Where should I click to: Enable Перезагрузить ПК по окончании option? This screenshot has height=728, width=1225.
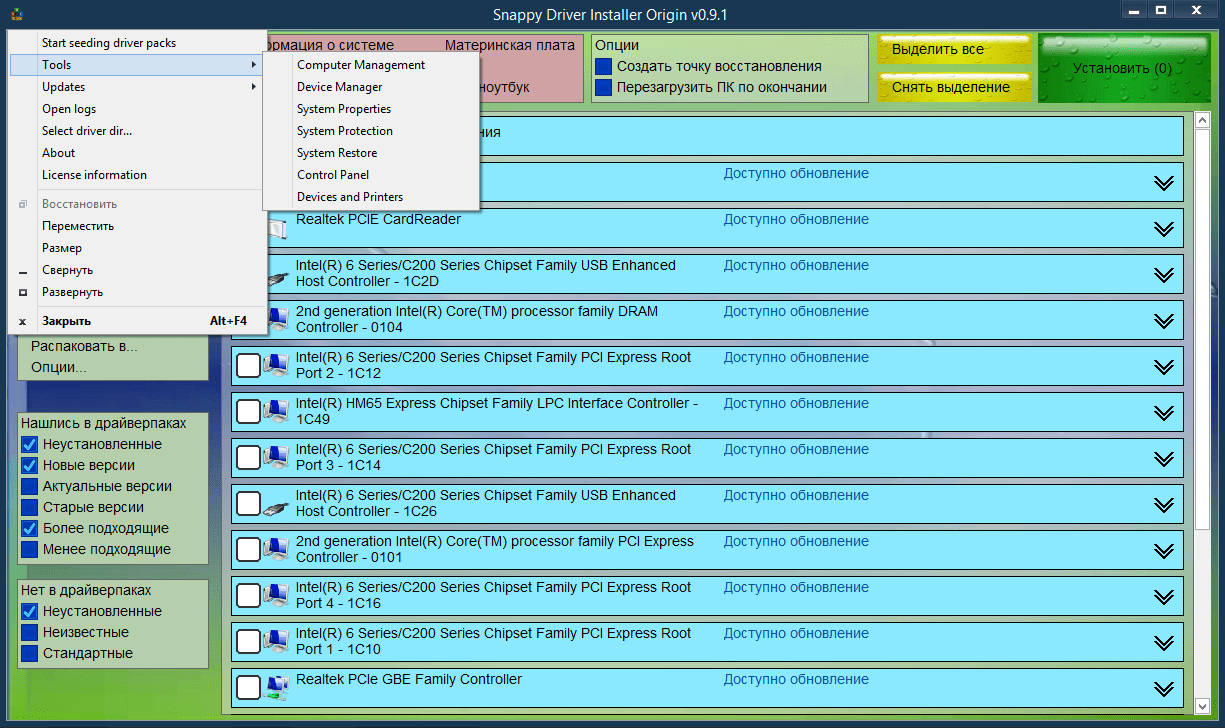coord(603,87)
